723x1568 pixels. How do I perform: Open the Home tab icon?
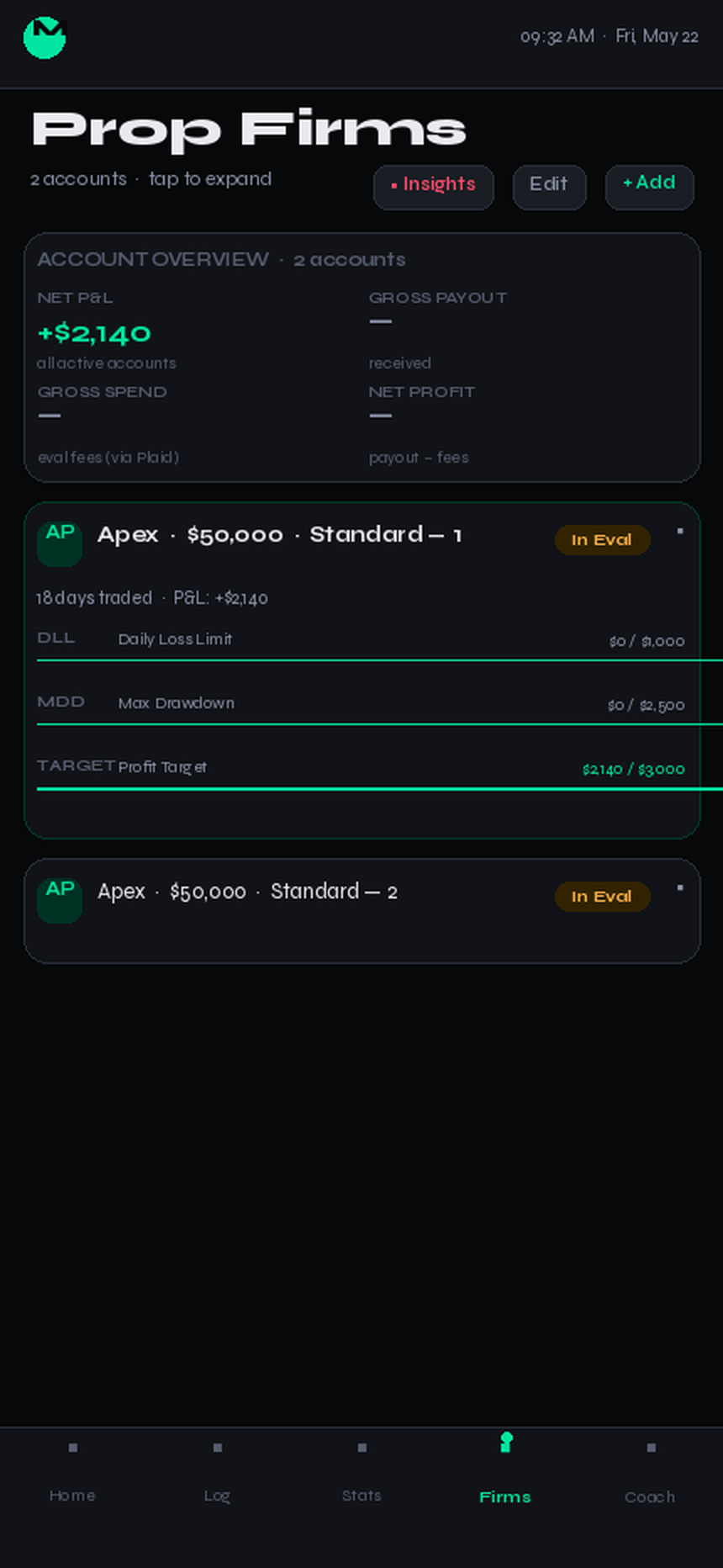tap(73, 1448)
